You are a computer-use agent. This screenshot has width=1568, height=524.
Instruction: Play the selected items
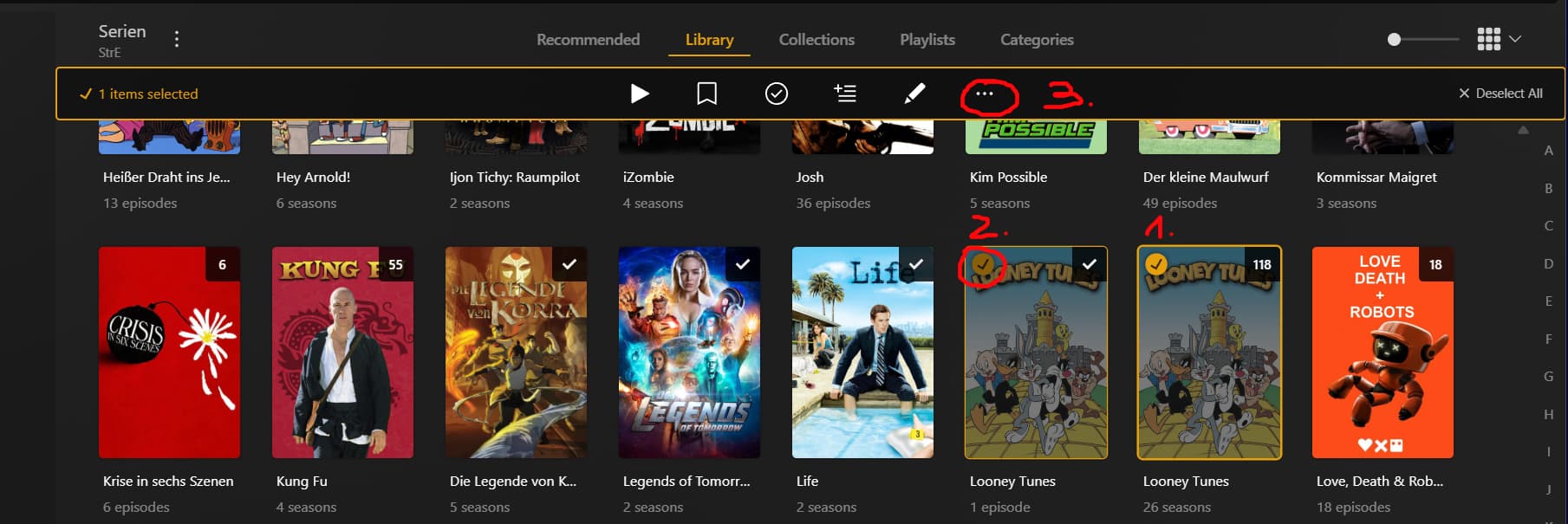click(640, 94)
